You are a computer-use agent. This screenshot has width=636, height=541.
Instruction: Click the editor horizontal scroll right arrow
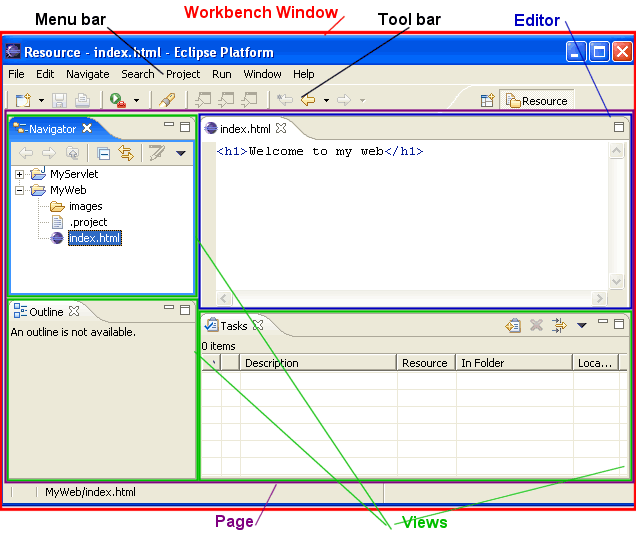click(x=599, y=298)
